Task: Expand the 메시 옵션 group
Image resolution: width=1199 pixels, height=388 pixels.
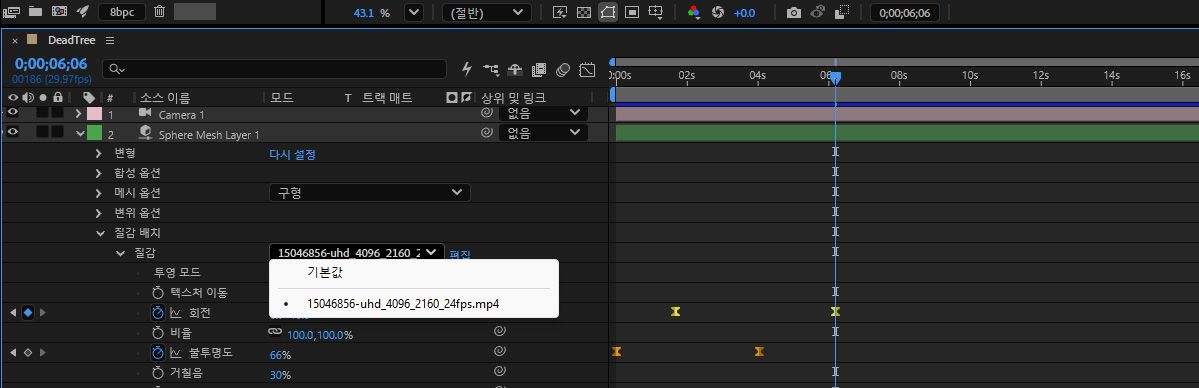Action: [99, 193]
